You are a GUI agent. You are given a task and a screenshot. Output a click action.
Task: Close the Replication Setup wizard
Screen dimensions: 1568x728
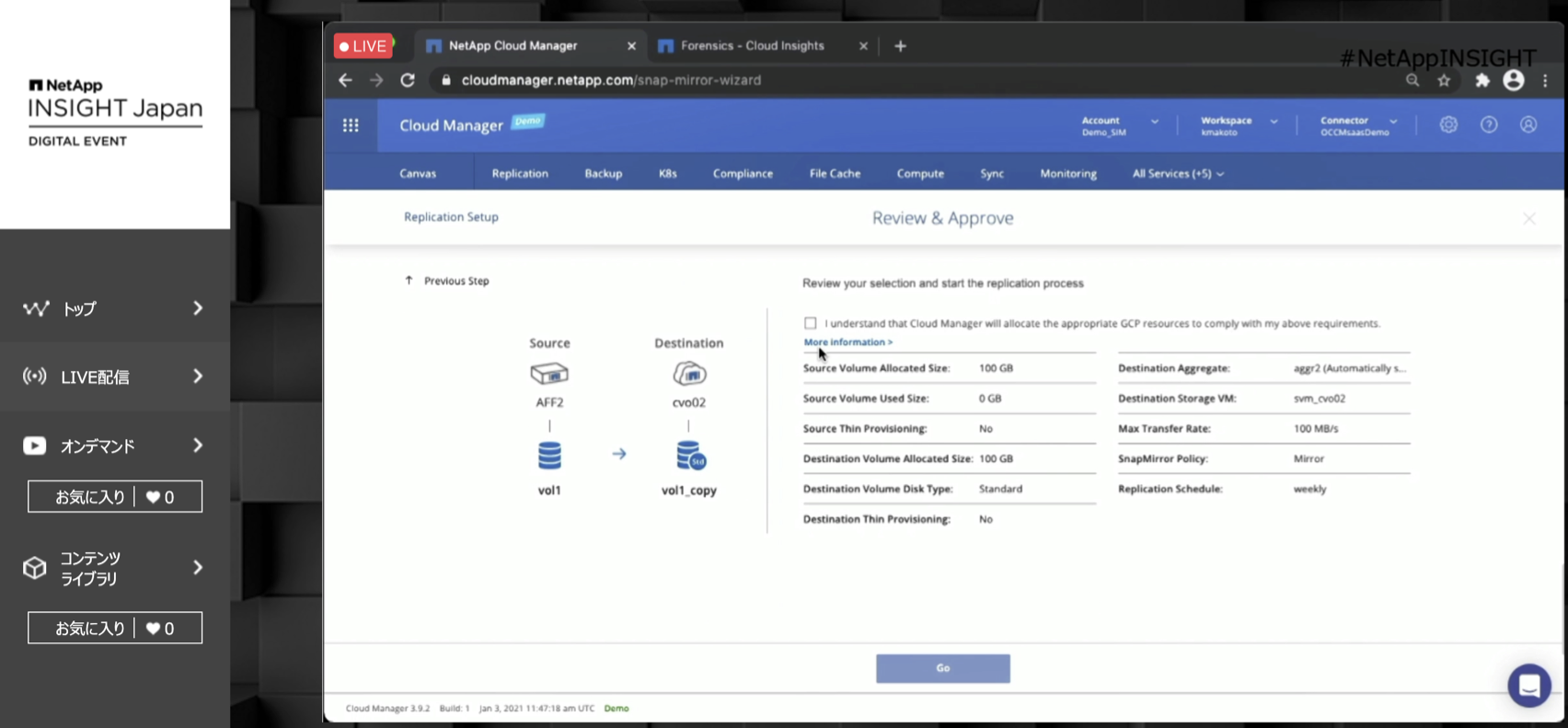pos(1529,218)
